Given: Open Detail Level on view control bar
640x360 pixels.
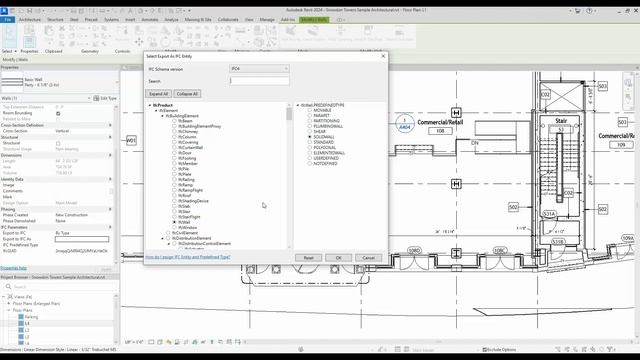Looking at the screenshot, I should [x=151, y=342].
